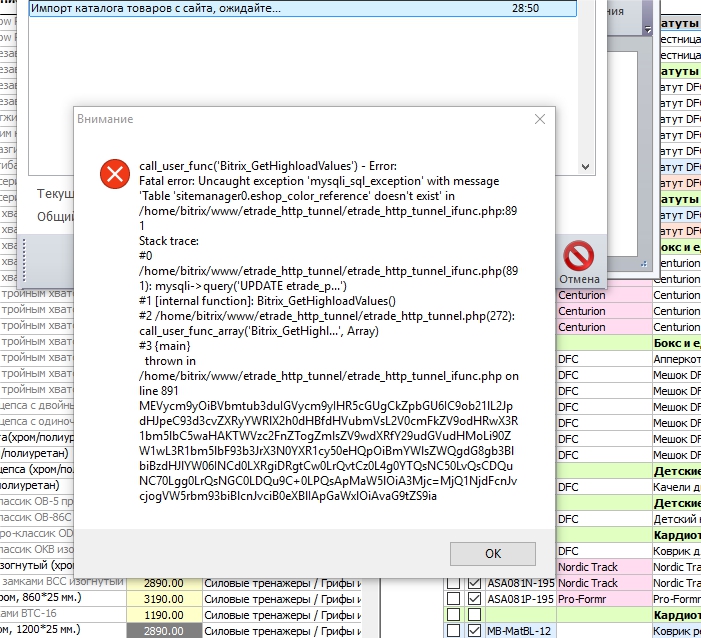This screenshot has width=701, height=638.
Task: Select the ASA081P-195 article cell
Action: (521, 599)
